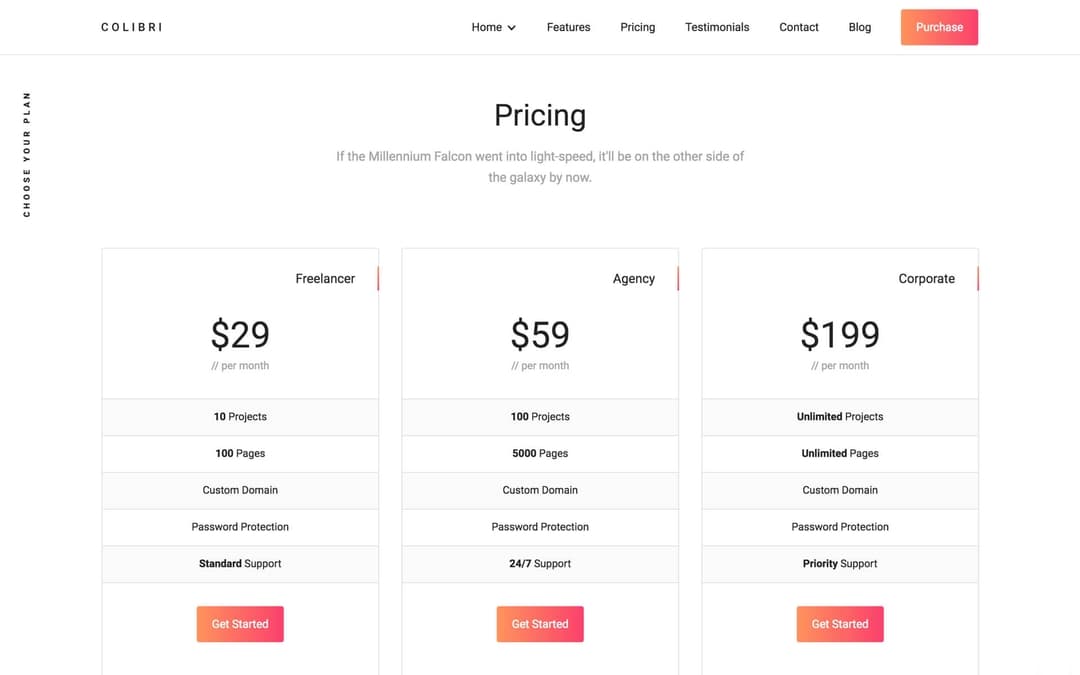Select the Corporate plan title
The image size is (1080, 675).
(926, 278)
